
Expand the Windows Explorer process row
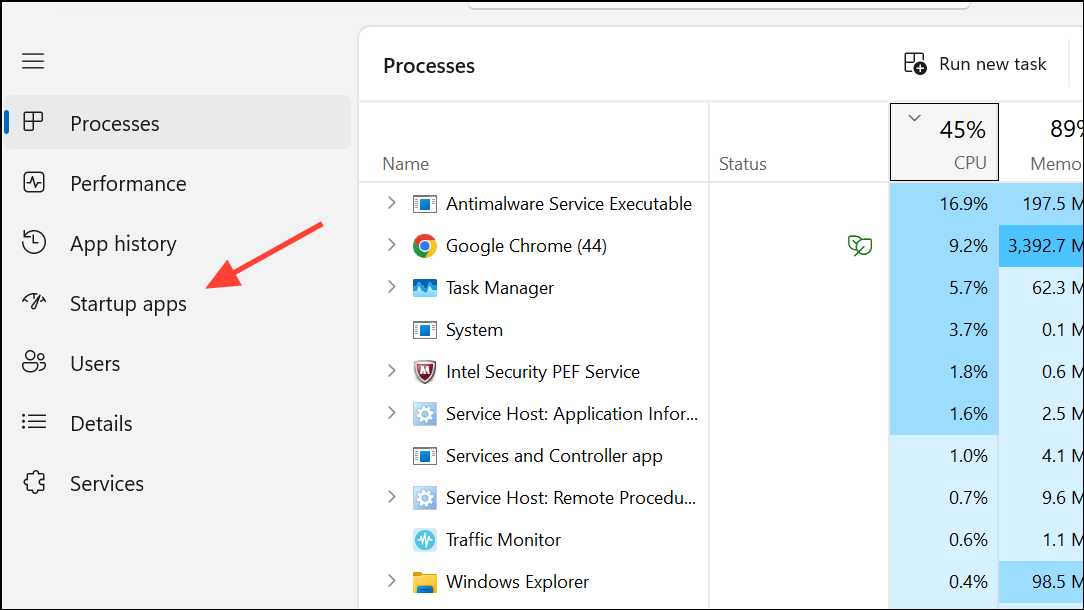point(391,581)
